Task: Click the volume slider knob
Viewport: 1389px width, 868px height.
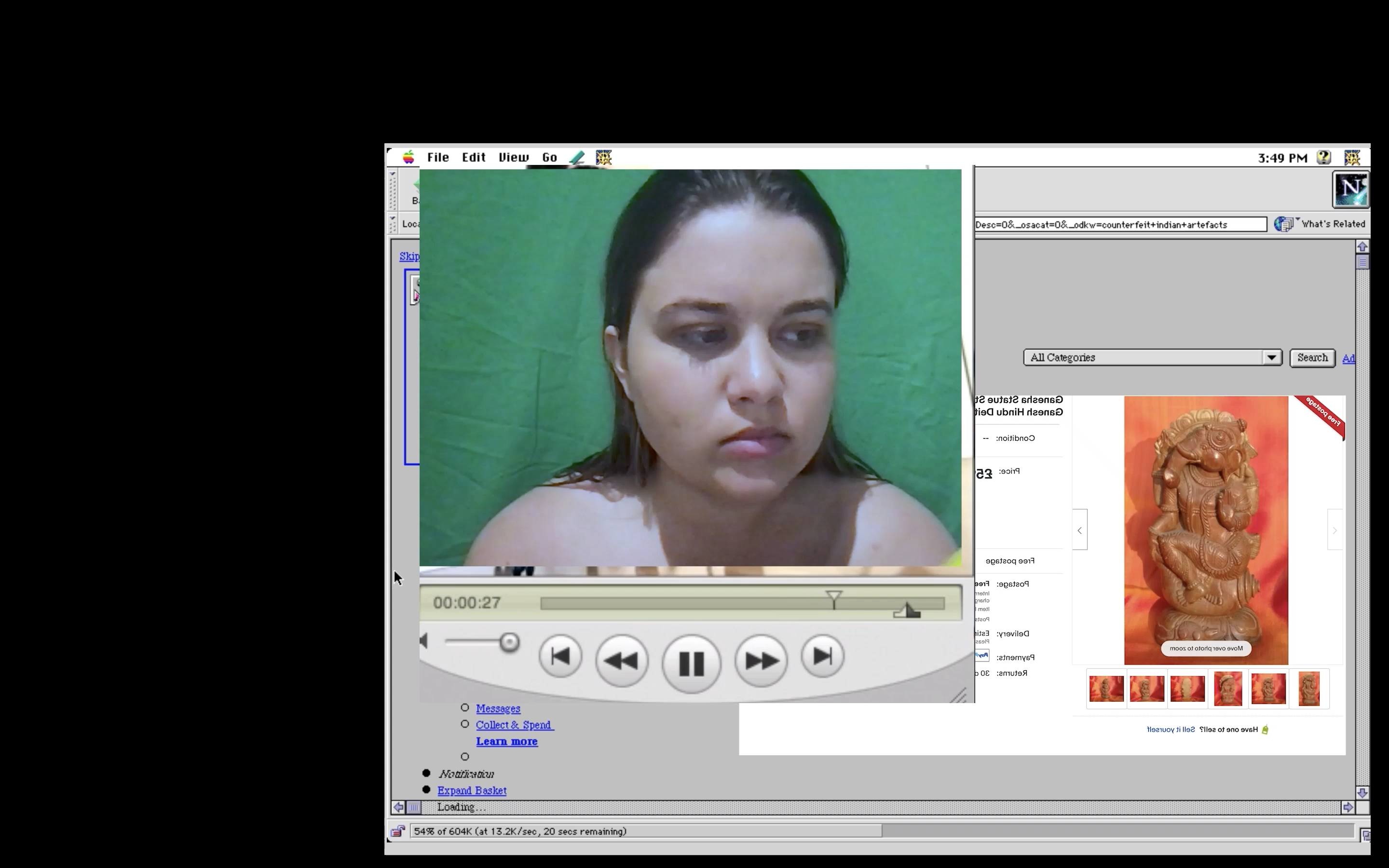Action: (x=509, y=642)
